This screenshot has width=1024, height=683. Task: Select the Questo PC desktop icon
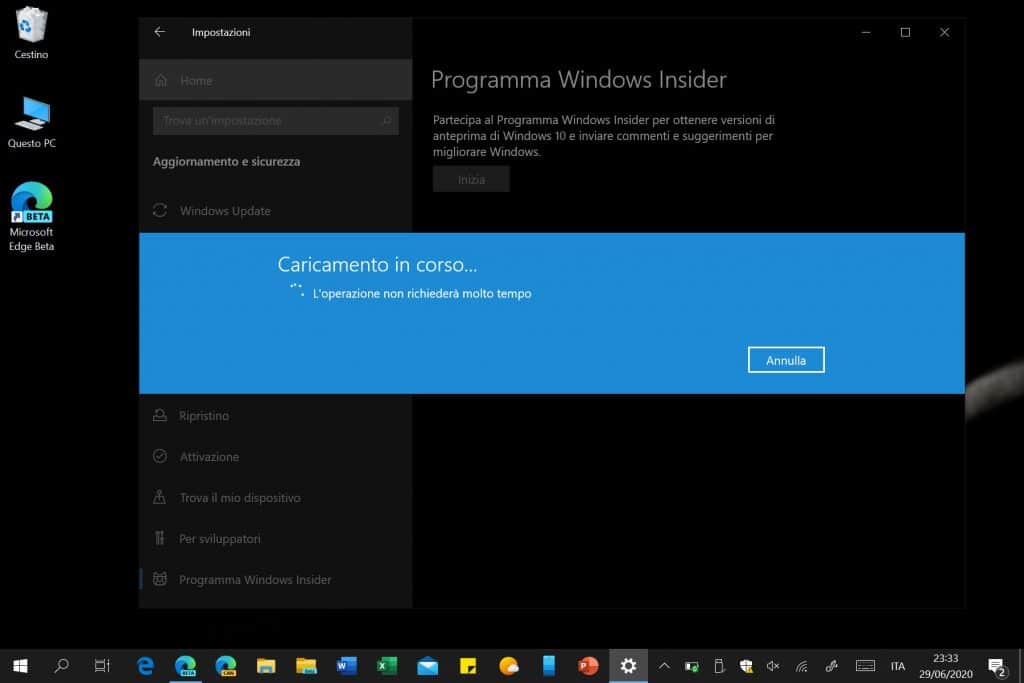32,120
